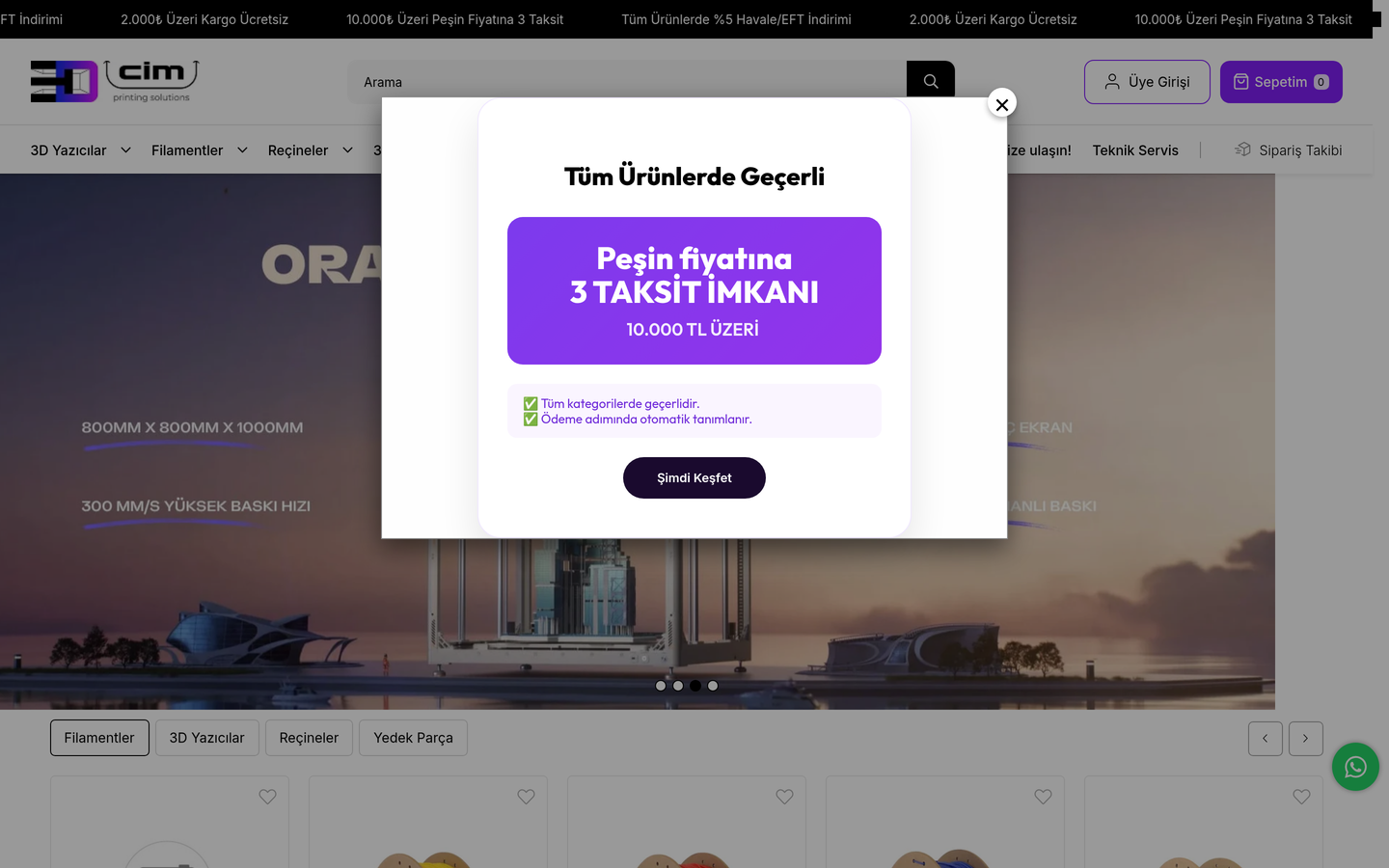Viewport: 1389px width, 868px height.
Task: Favorite the last product card heart
Action: coord(1301,797)
